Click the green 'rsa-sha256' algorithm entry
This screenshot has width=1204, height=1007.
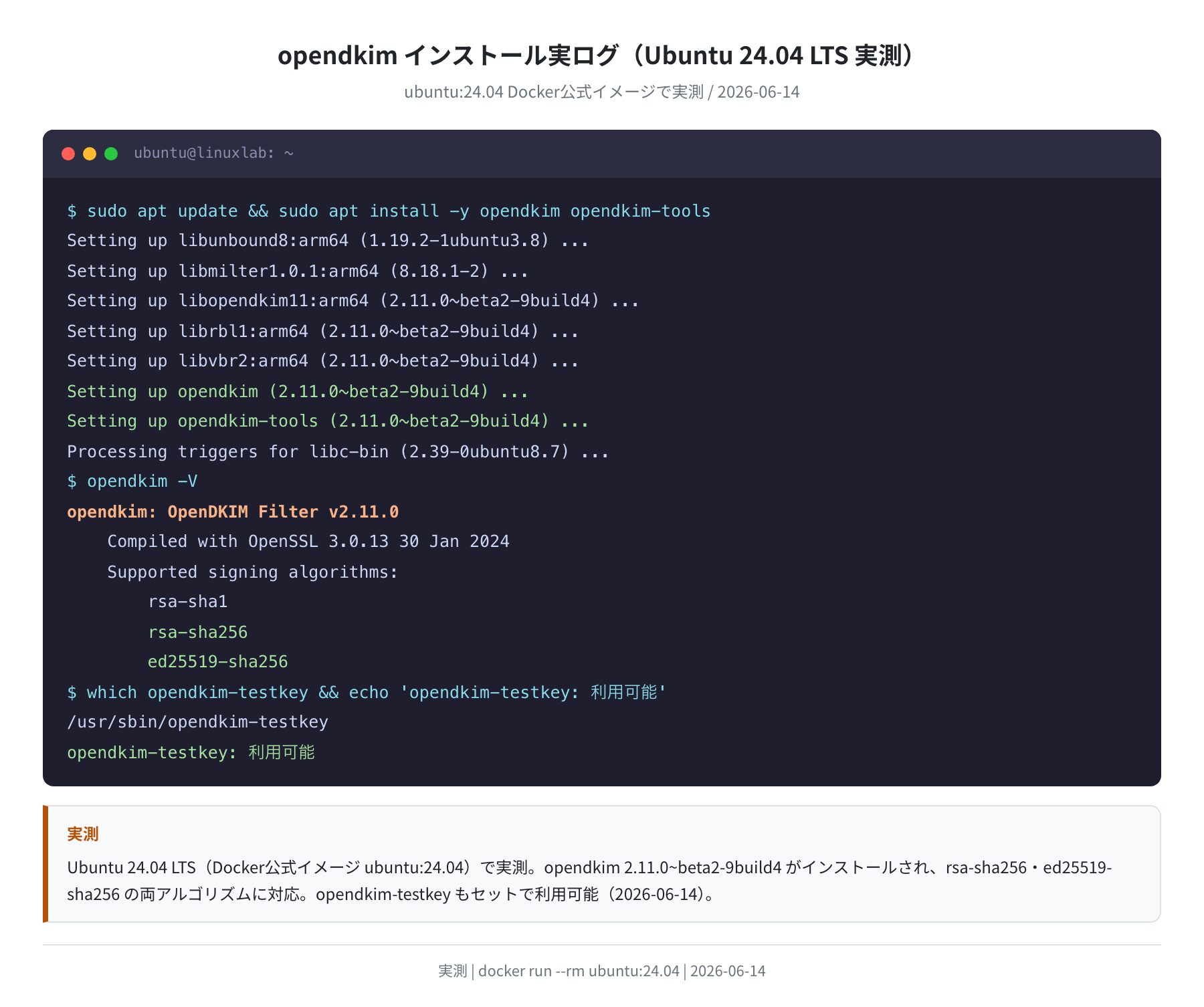click(198, 632)
